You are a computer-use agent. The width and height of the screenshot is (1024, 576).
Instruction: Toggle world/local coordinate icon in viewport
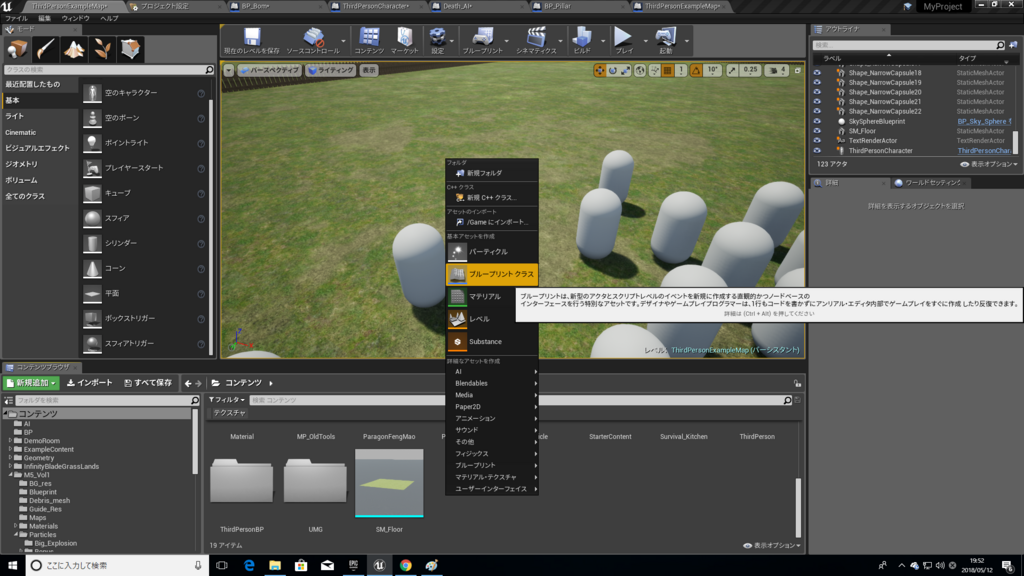pyautogui.click(x=640, y=71)
